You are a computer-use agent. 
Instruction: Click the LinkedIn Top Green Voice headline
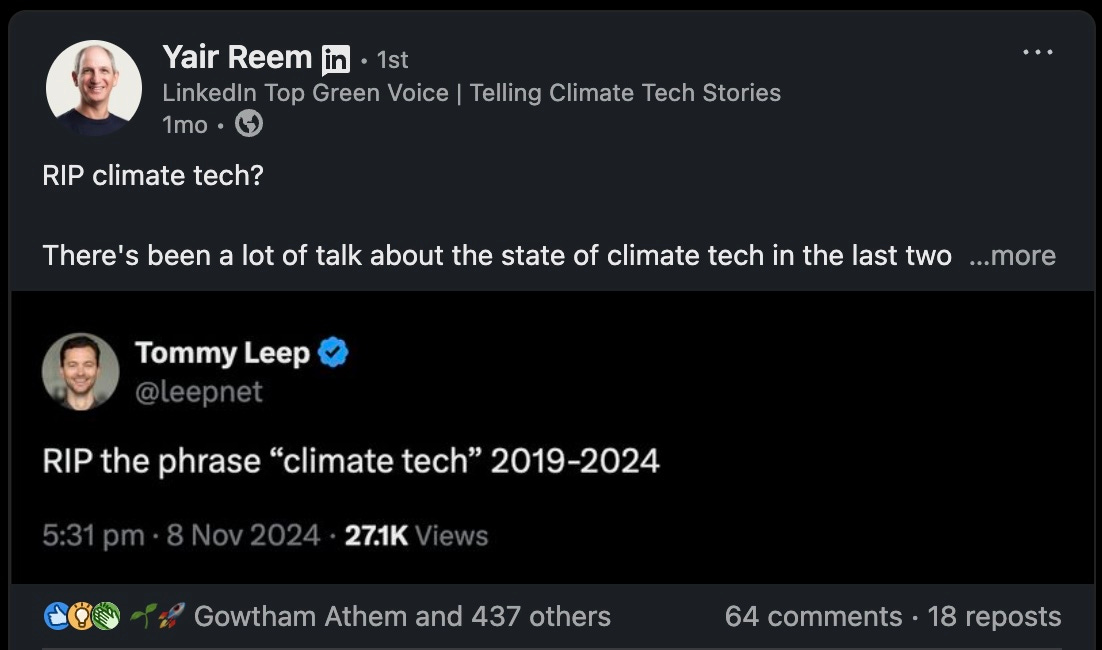pyautogui.click(x=472, y=93)
